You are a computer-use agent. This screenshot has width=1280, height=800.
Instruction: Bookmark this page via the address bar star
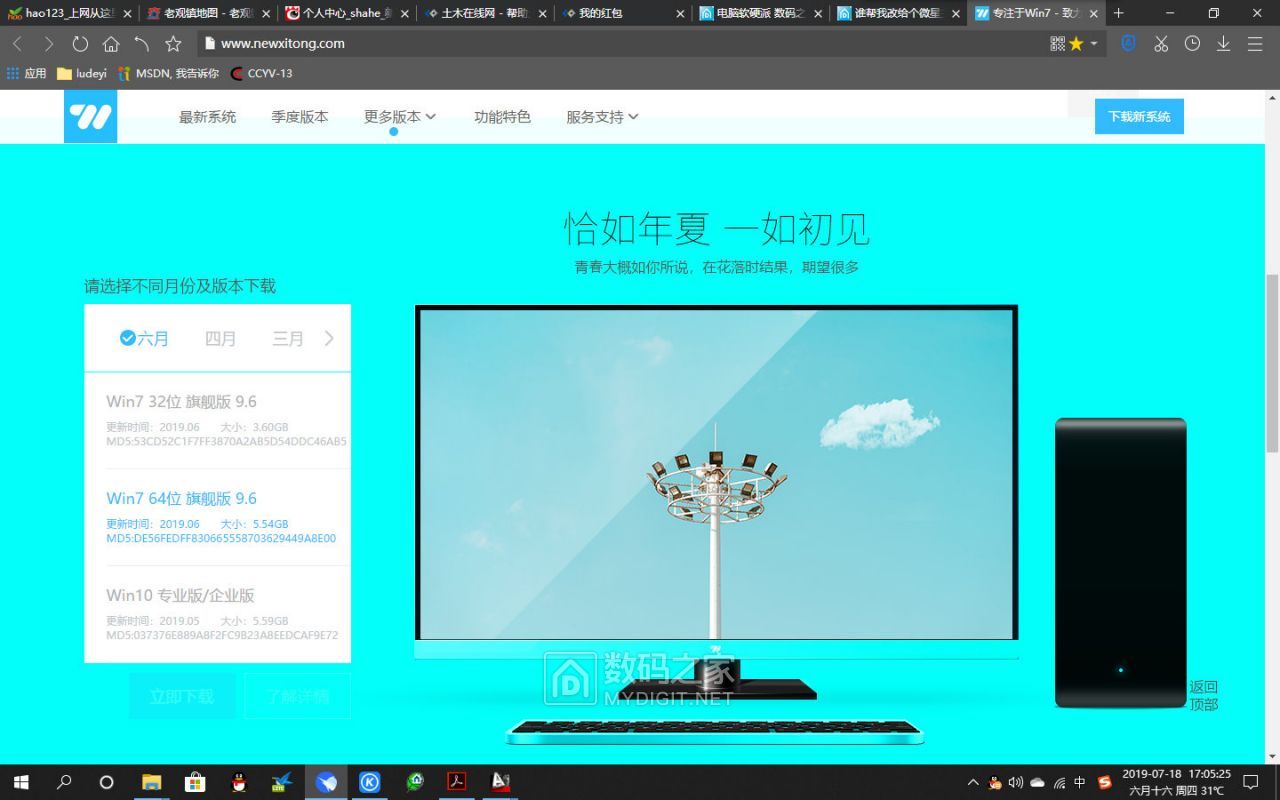[173, 43]
